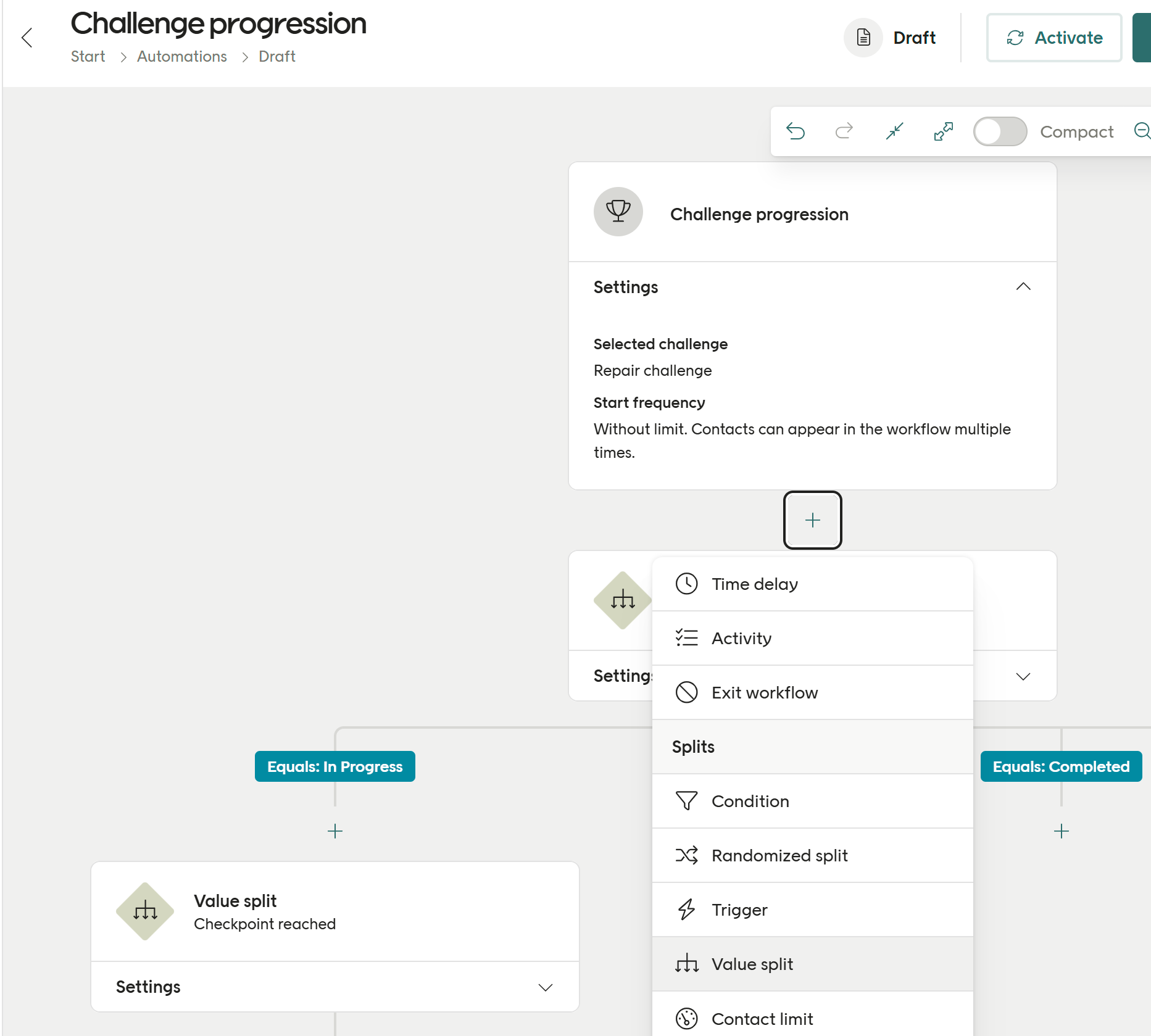Click the undo arrow icon
1151x1036 pixels.
tap(796, 131)
